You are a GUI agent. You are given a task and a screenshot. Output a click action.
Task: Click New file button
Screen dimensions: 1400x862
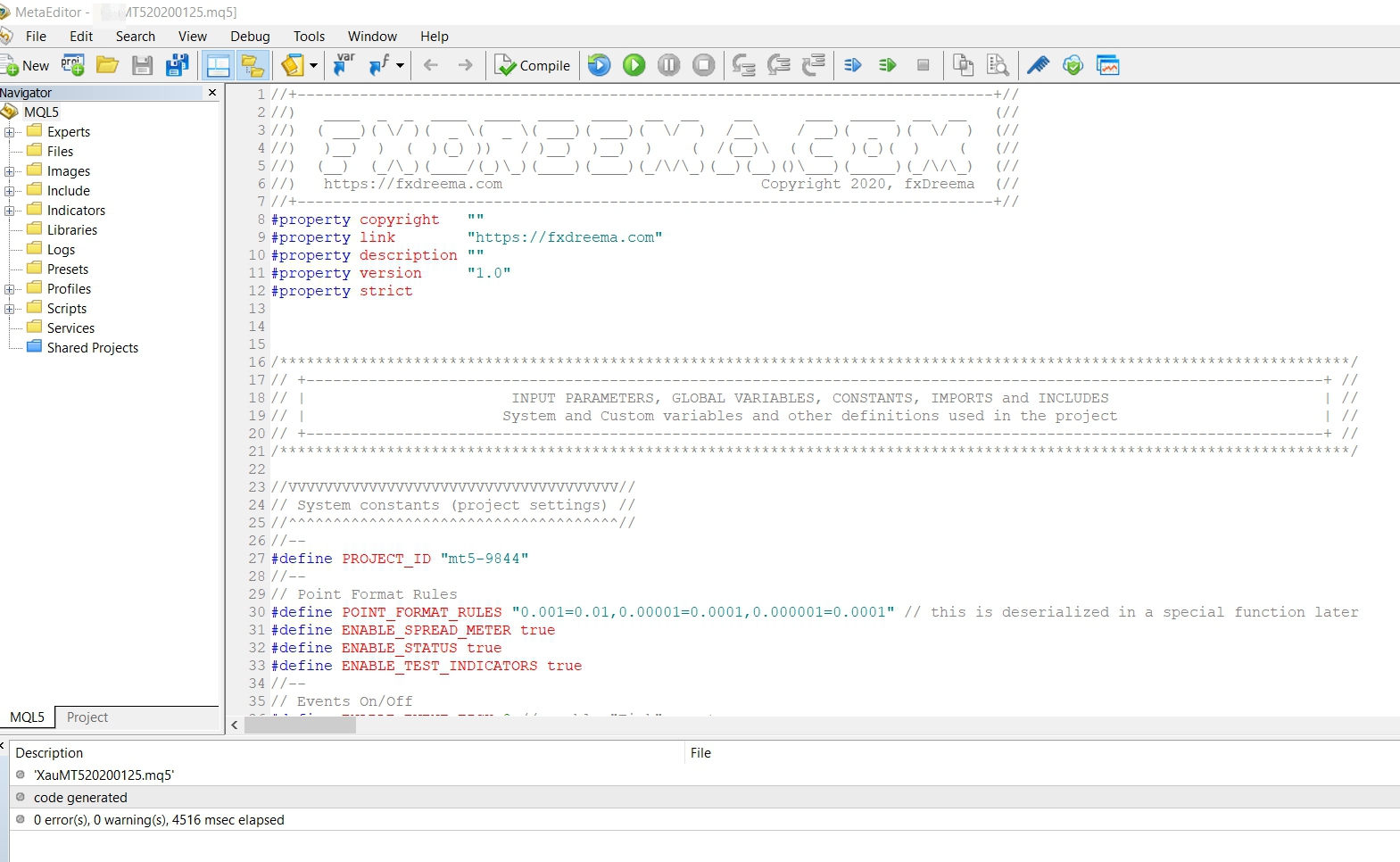coord(26,65)
